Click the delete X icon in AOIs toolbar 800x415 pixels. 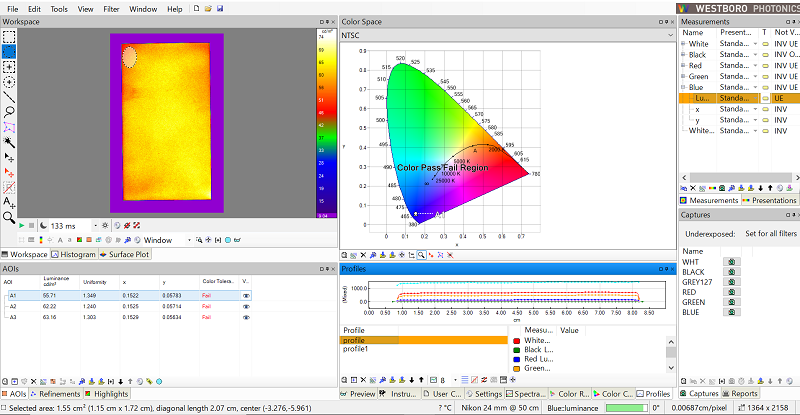pyautogui.click(x=34, y=381)
